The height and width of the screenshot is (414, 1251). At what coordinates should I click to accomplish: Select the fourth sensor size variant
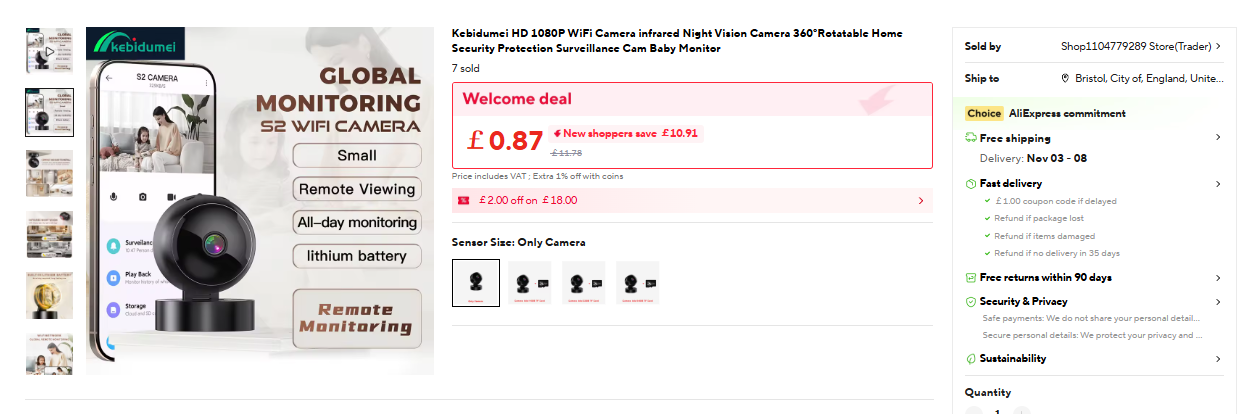tap(638, 282)
